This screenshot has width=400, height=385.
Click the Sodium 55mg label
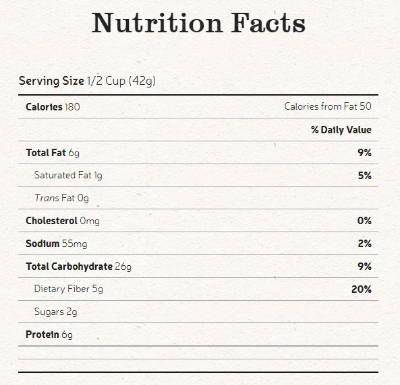pos(56,244)
